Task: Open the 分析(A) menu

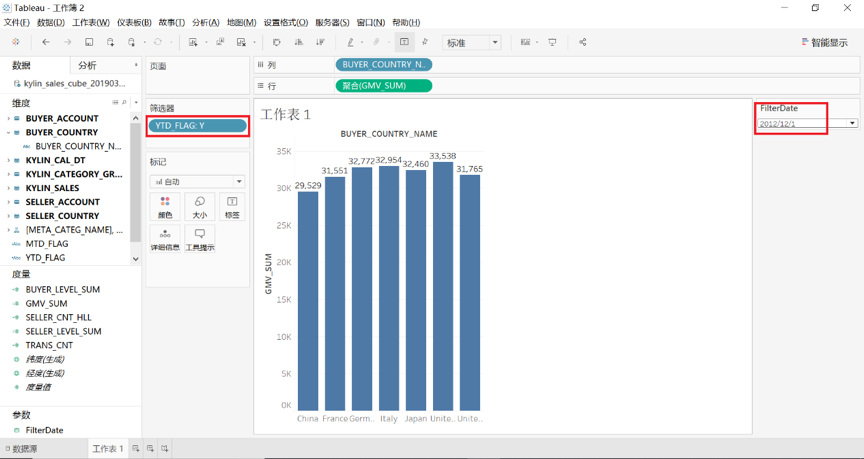Action: pos(205,22)
